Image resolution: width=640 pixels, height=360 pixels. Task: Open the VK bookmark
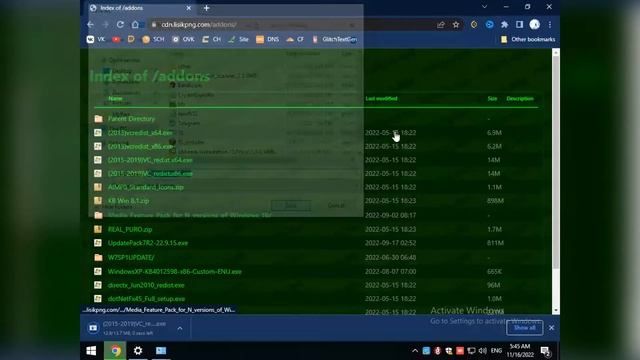(96, 39)
